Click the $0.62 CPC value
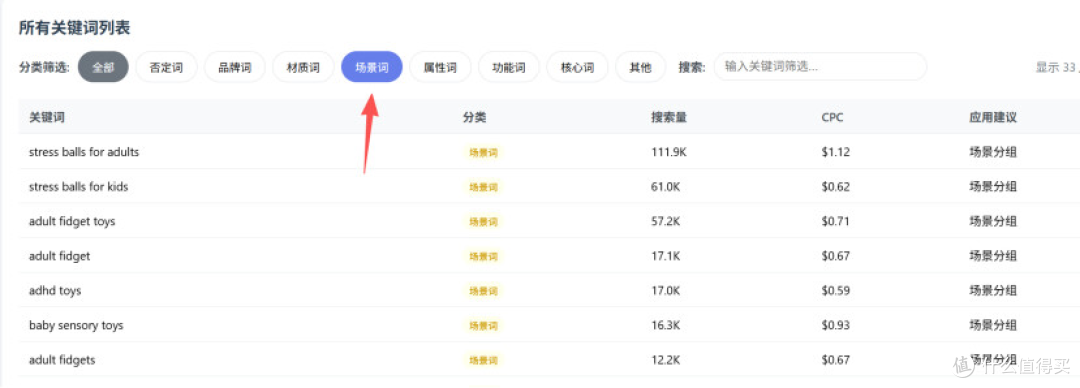 (835, 187)
